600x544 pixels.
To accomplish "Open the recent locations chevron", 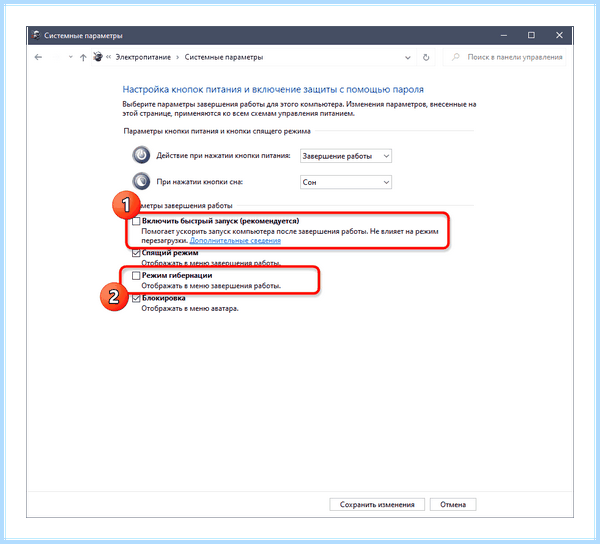I will pyautogui.click(x=71, y=57).
